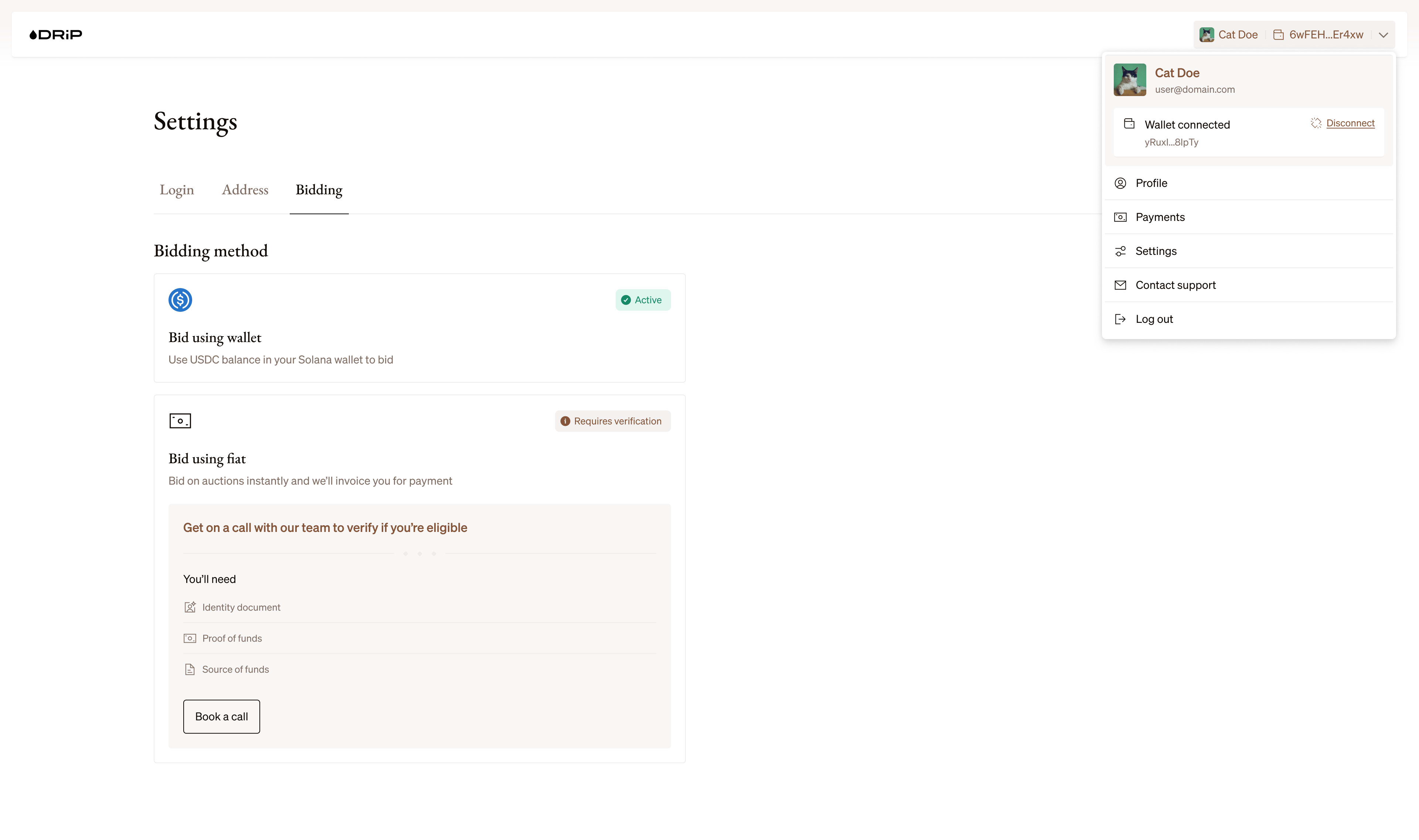Click the Profile person icon

pos(1120,183)
